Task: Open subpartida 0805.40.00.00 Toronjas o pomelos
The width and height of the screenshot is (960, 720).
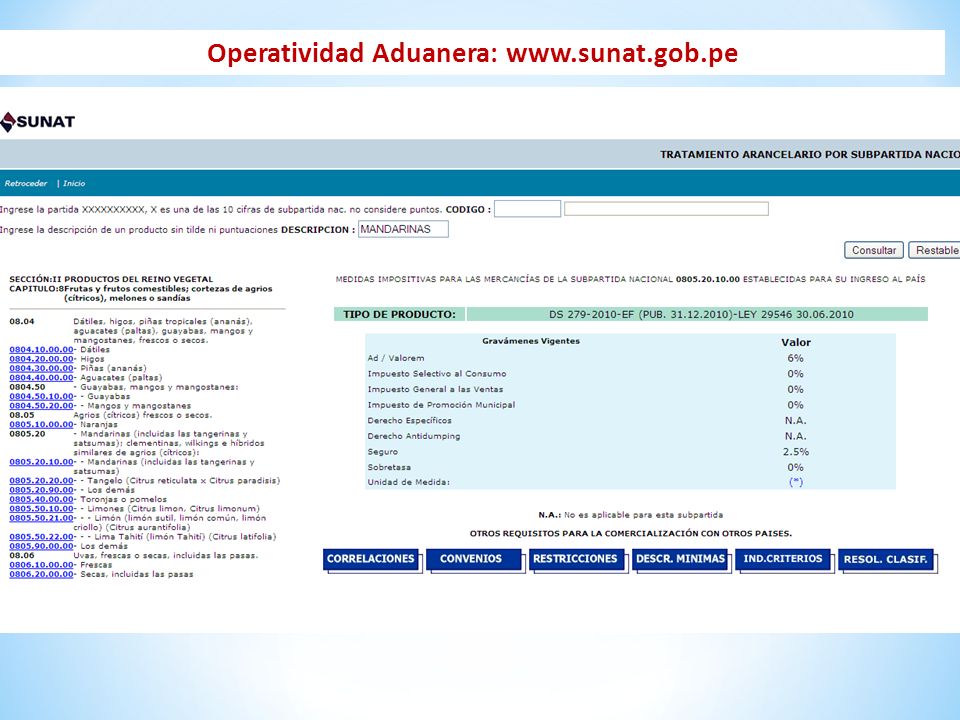Action: click(41, 499)
